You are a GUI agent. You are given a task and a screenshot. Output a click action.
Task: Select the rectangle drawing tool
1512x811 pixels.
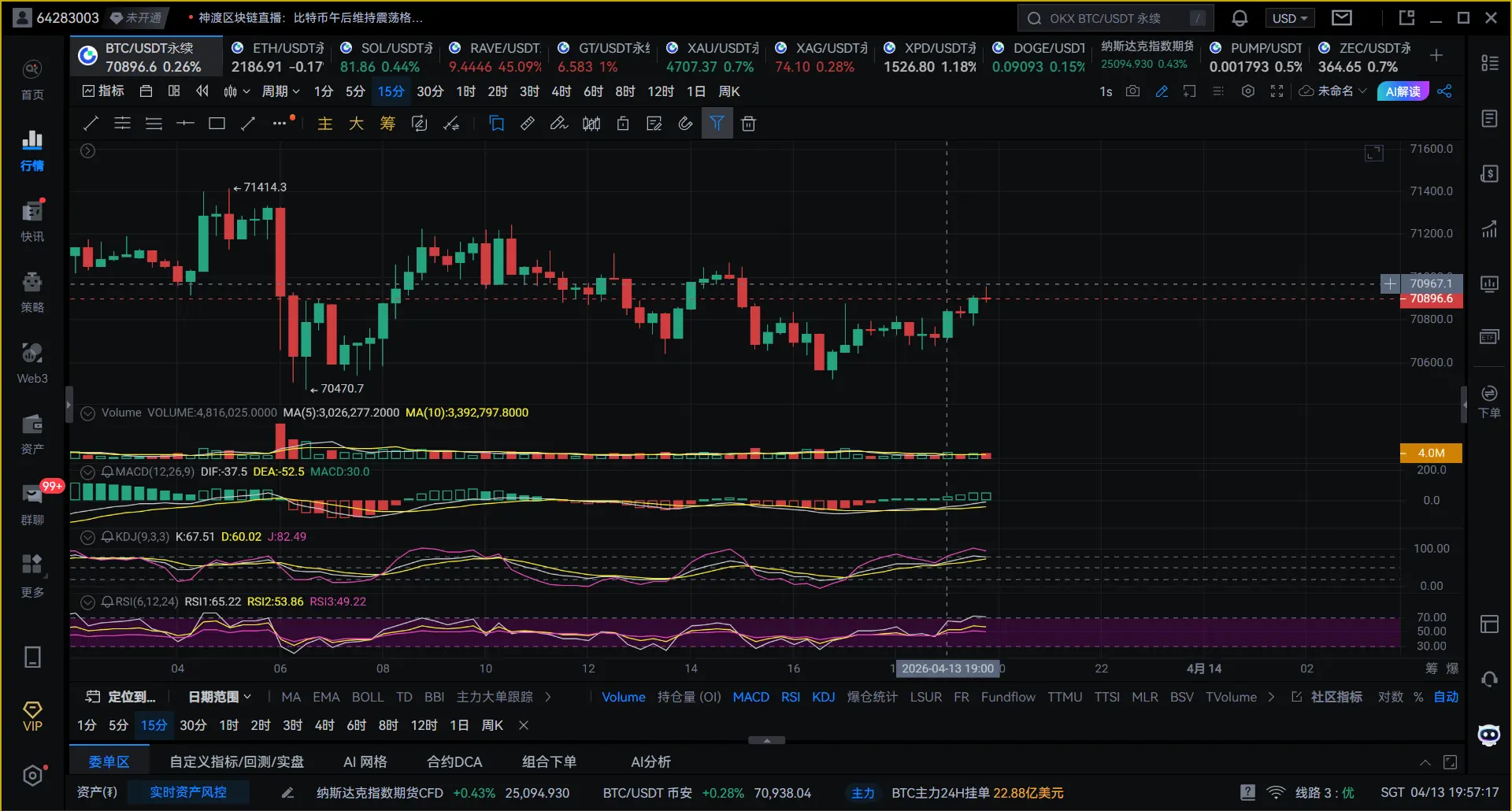217,124
